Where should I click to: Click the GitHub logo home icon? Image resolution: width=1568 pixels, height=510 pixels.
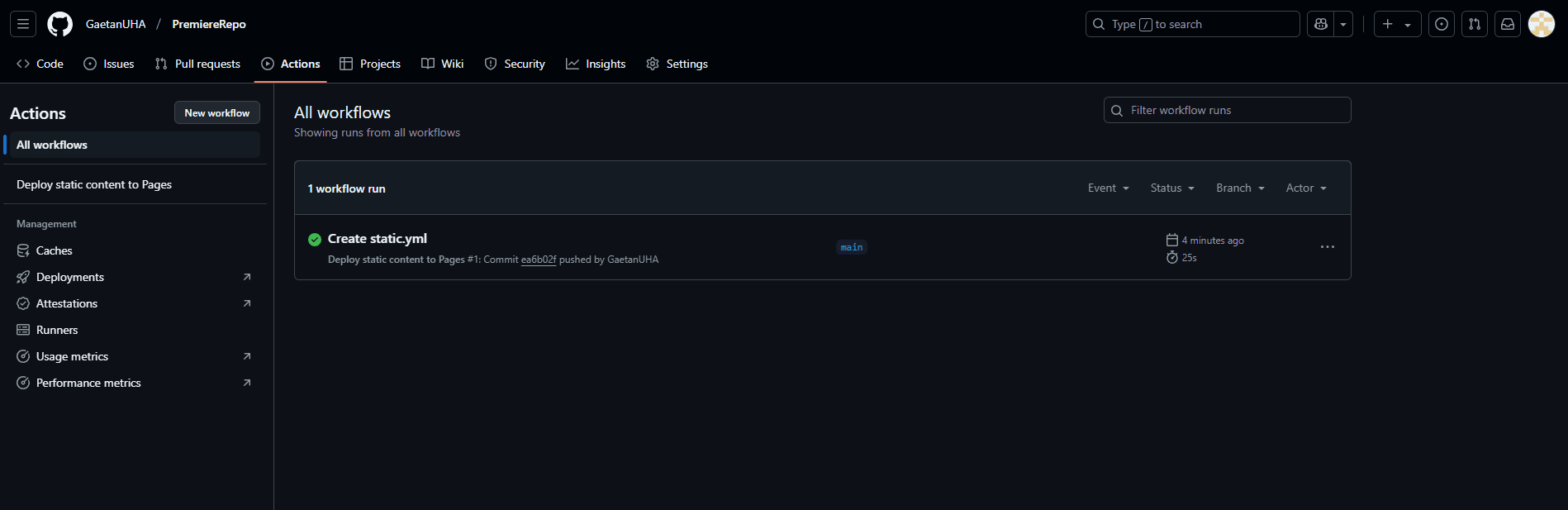[59, 24]
